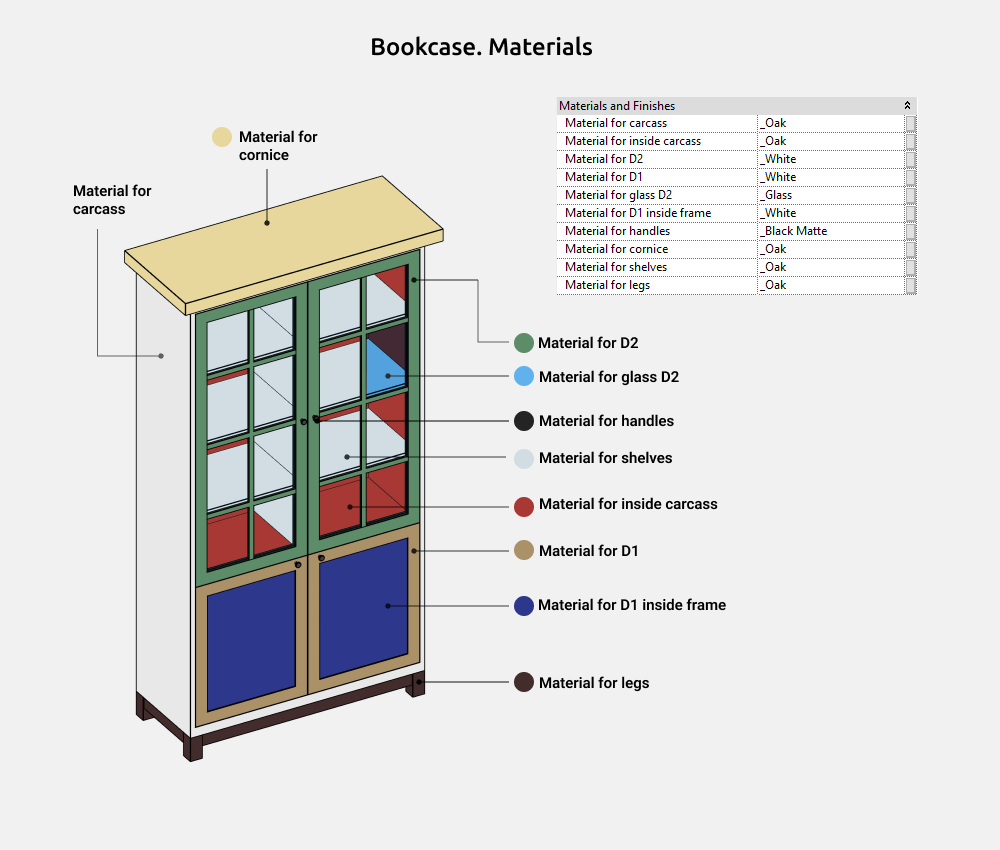Click the Material for carcass diagram label

[x=112, y=200]
